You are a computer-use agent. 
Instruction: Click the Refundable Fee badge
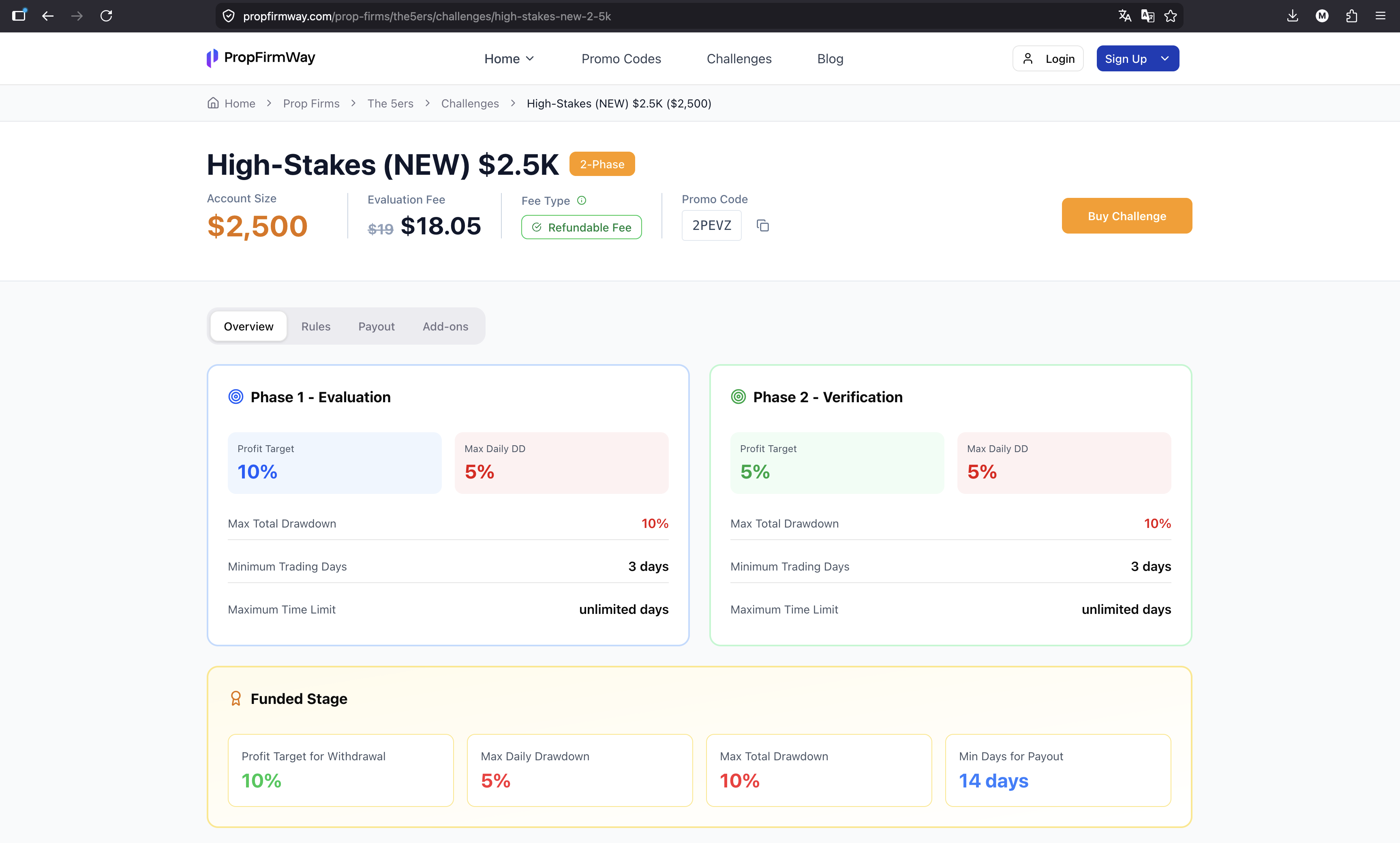point(581,227)
